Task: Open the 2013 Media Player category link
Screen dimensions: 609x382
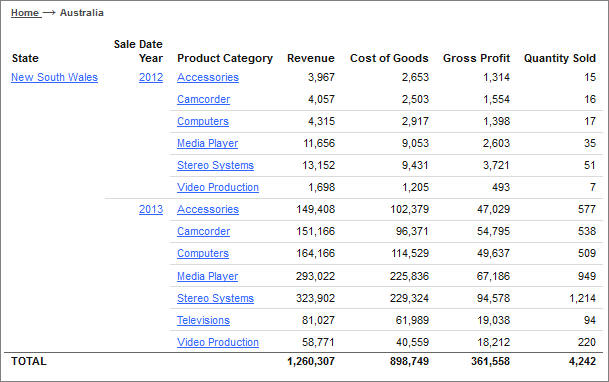Action: pyautogui.click(x=207, y=276)
